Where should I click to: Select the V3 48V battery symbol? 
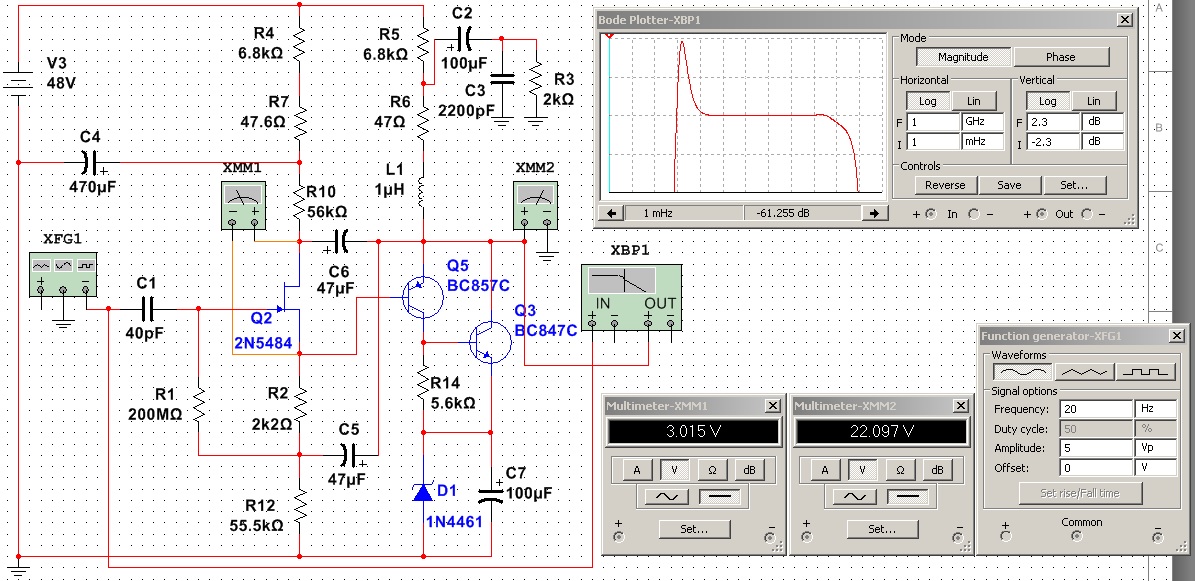(x=18, y=83)
